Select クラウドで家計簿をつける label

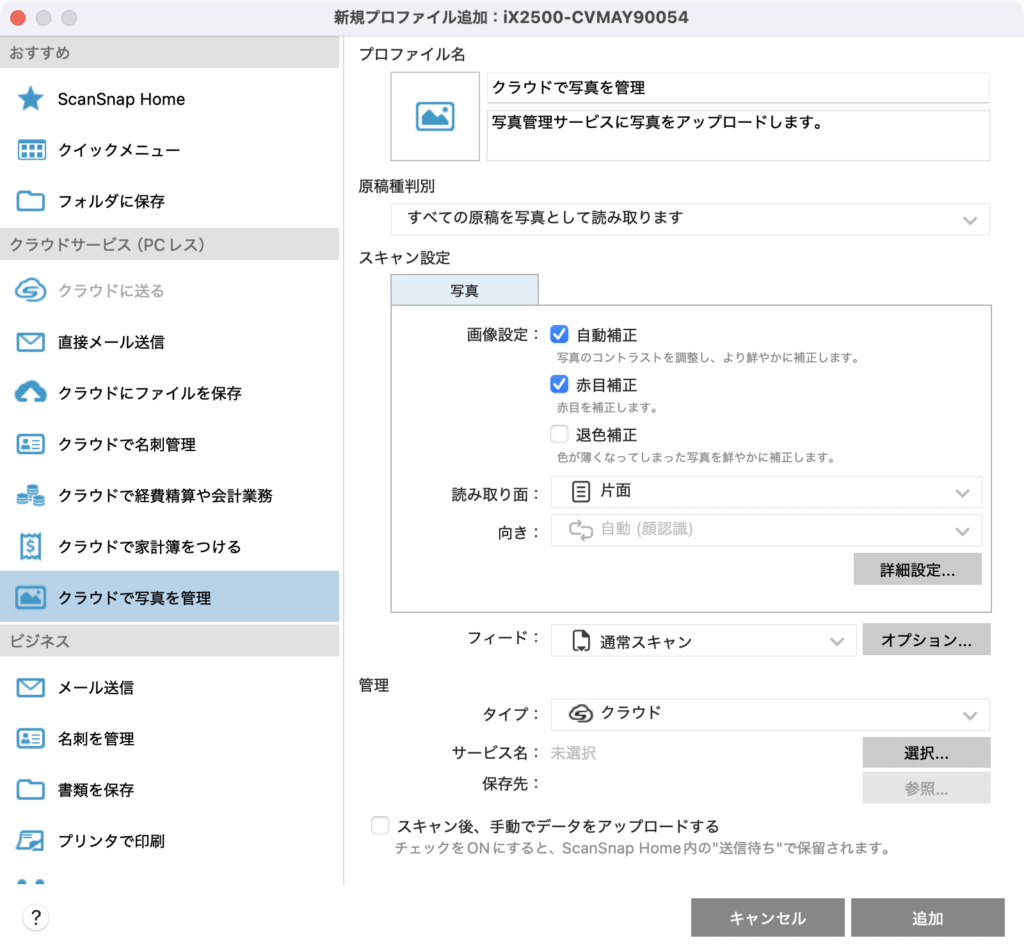(150, 547)
